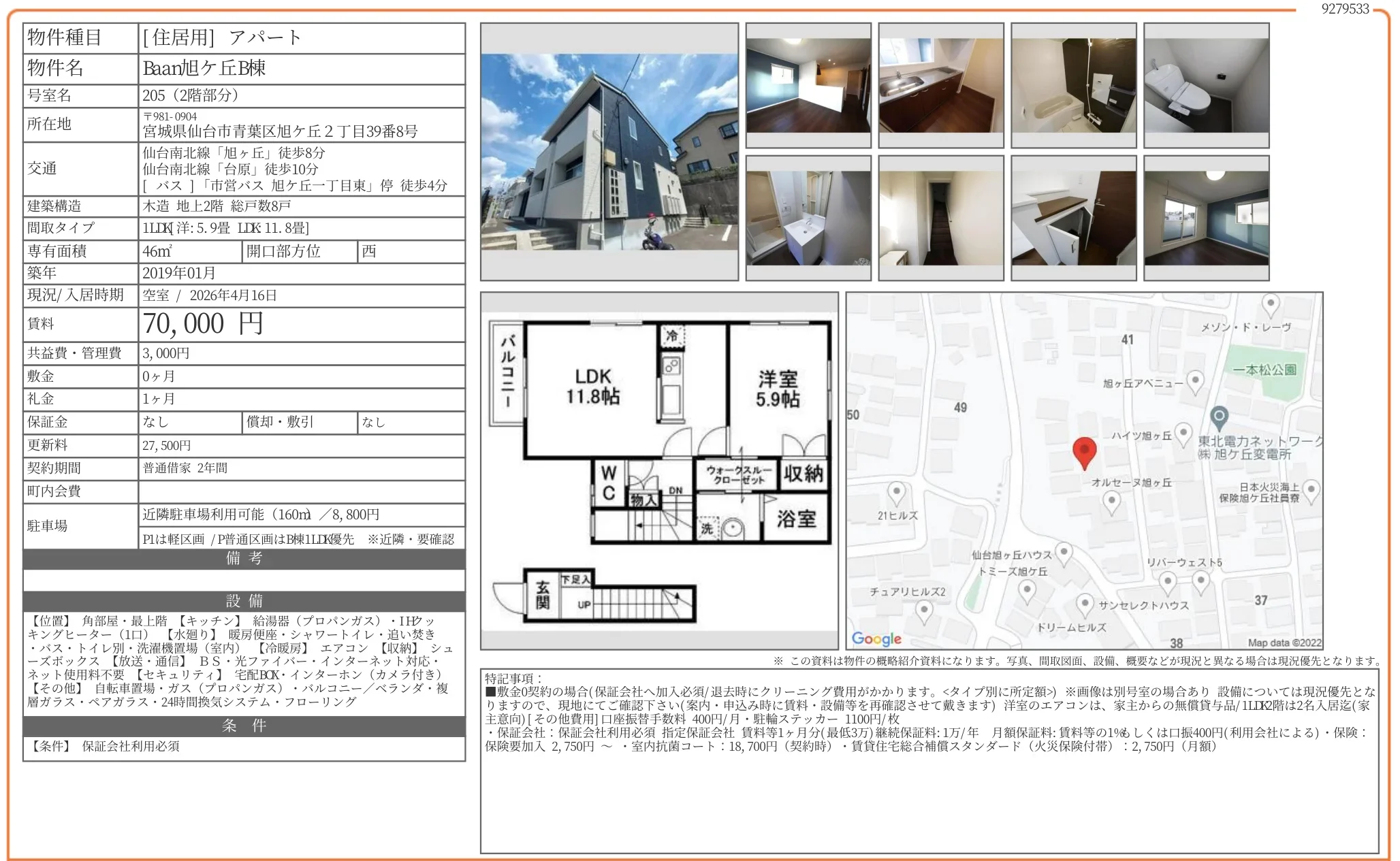Screen dimensions: 1400x861
Task: Click the 洋室 5.9帖 room in floor plan
Action: (778, 389)
